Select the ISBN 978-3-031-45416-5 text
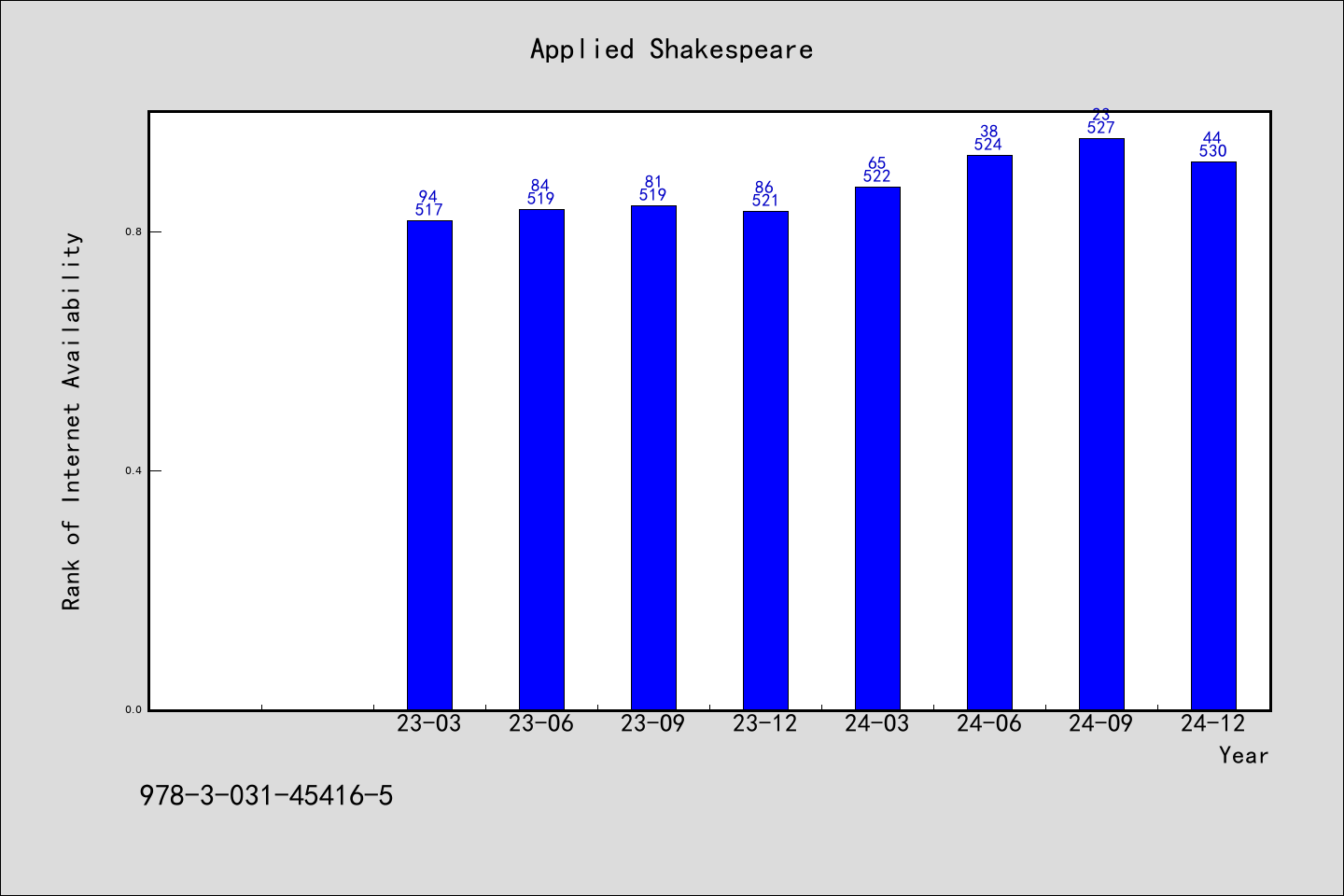Image resolution: width=1344 pixels, height=896 pixels. pos(266,796)
